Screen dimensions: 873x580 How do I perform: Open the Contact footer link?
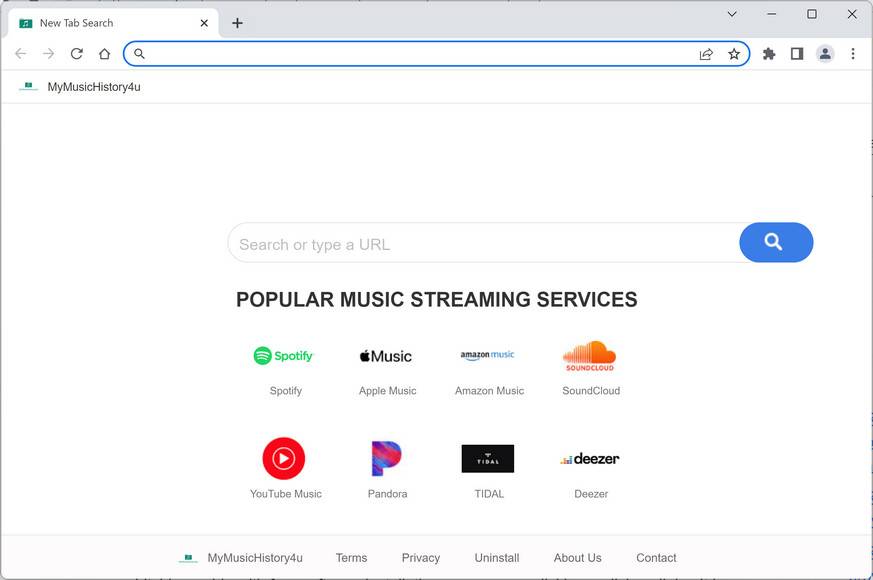coord(656,558)
